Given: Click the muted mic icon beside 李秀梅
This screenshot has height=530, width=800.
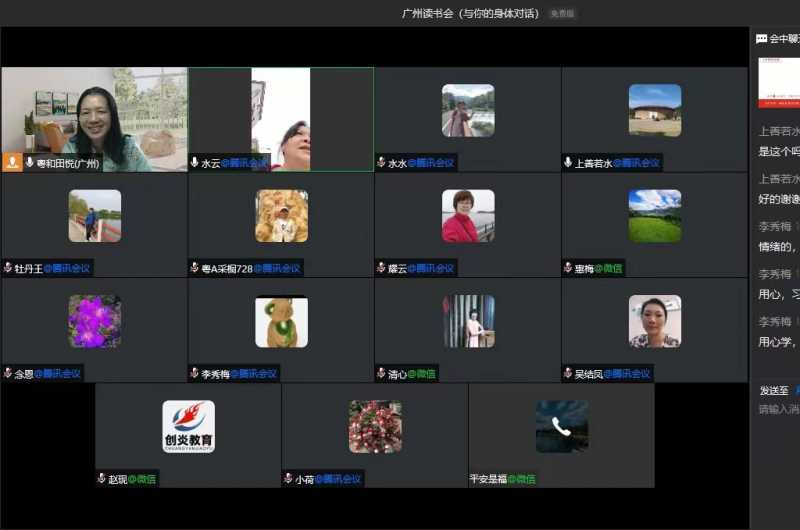Looking at the screenshot, I should (194, 374).
